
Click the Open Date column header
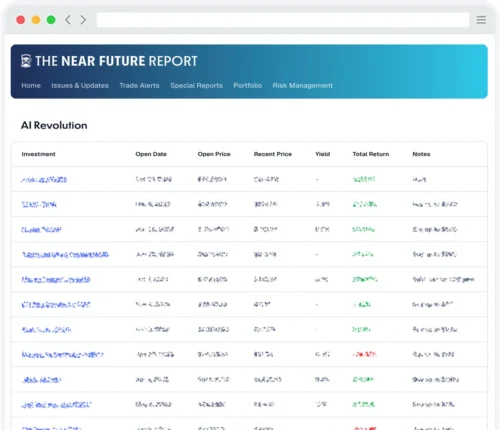pyautogui.click(x=151, y=154)
